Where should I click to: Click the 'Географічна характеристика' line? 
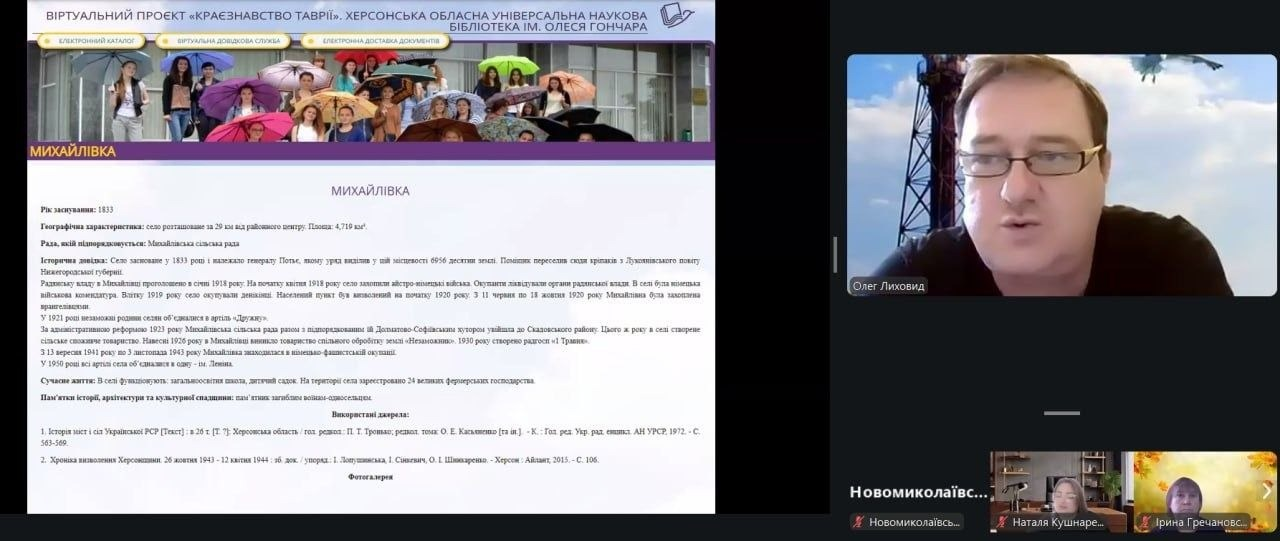[x=203, y=227]
